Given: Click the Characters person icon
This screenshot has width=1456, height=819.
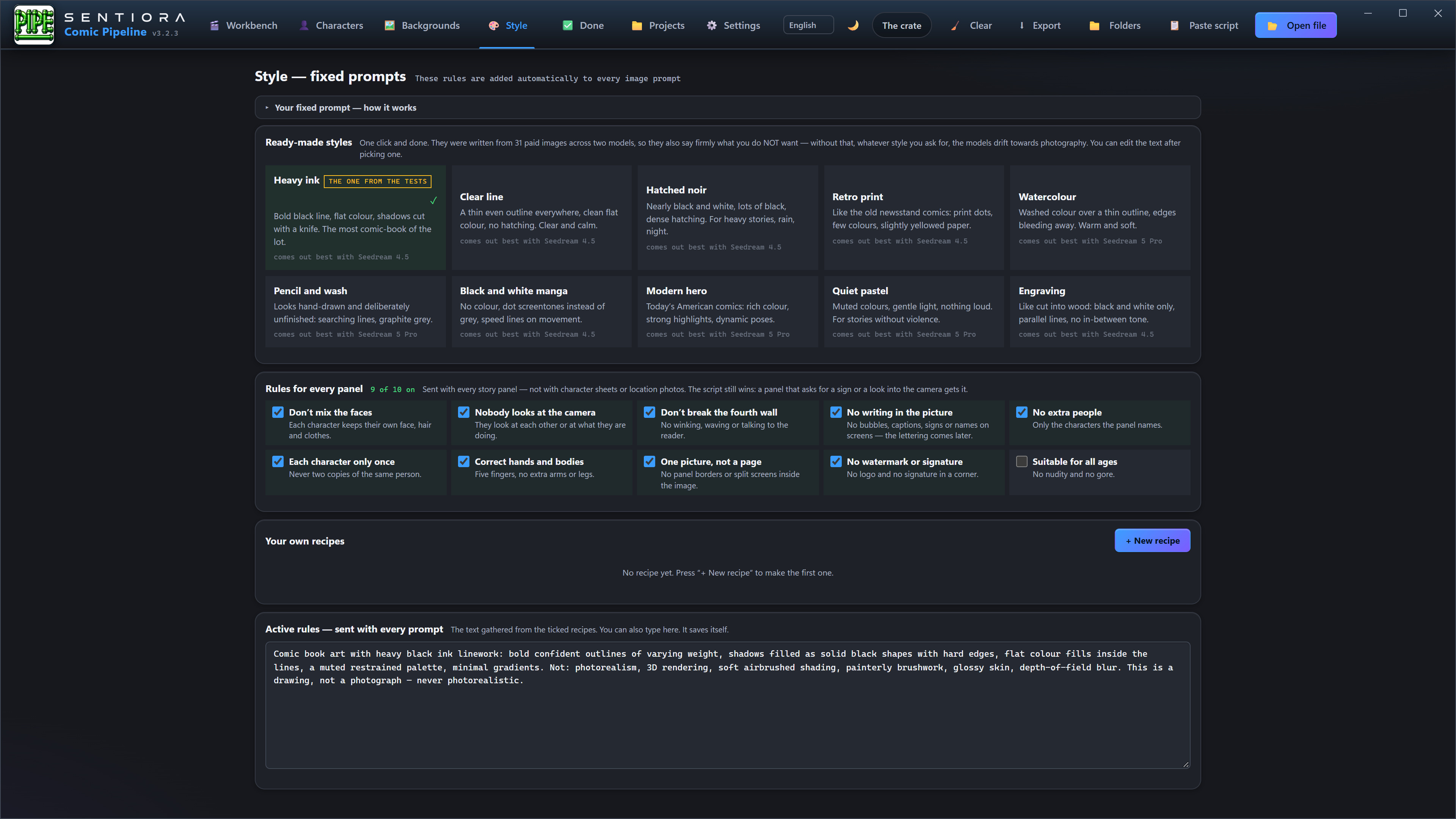Looking at the screenshot, I should [x=303, y=25].
